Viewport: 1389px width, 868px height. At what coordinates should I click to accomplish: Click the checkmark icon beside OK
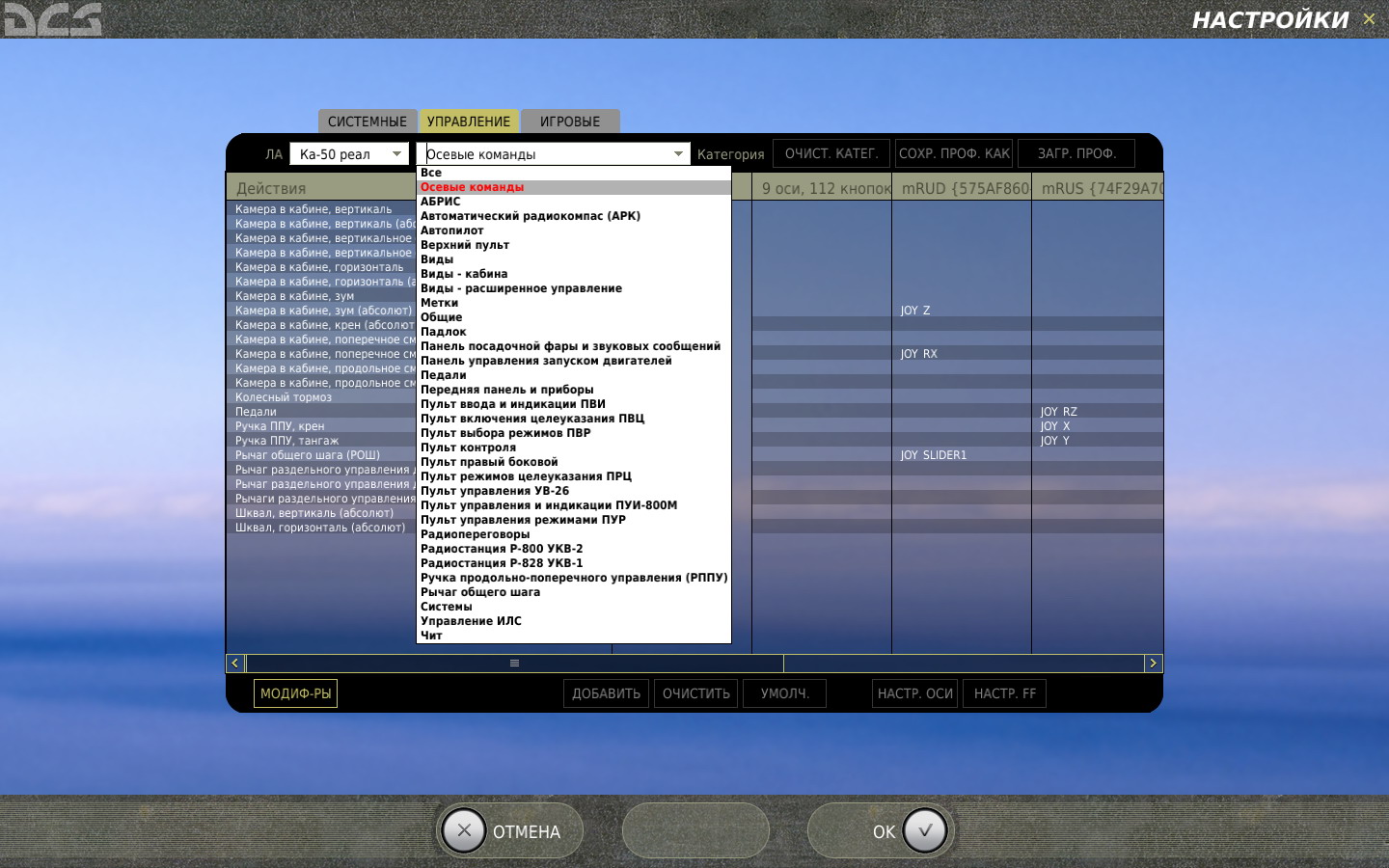925,830
